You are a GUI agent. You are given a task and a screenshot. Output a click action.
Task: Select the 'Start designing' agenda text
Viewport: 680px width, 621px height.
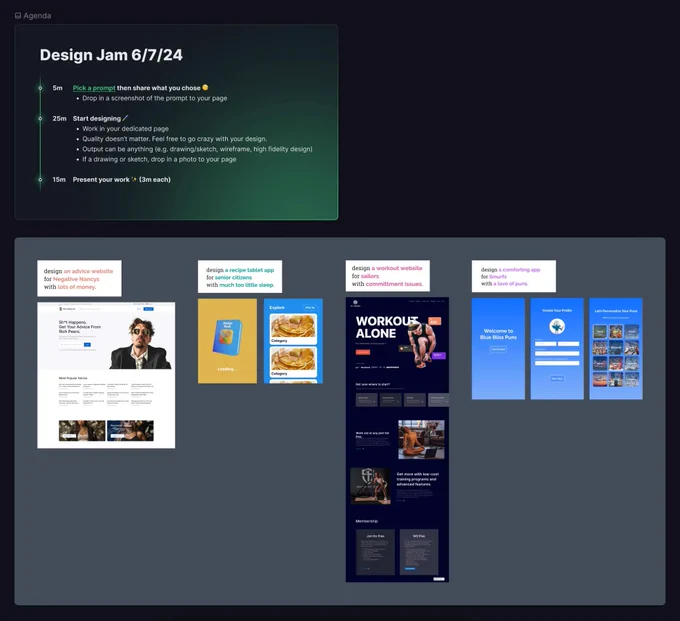coord(97,118)
